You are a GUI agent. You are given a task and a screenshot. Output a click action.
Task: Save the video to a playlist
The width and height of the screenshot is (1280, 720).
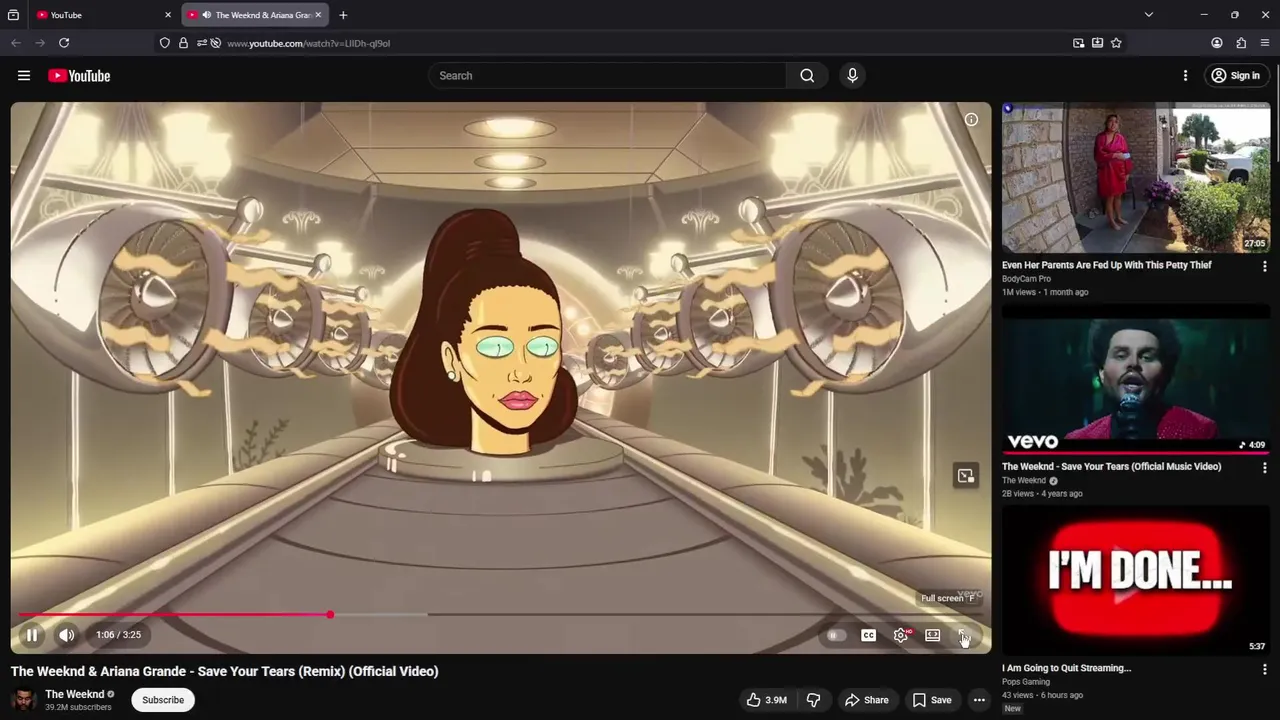coord(932,700)
